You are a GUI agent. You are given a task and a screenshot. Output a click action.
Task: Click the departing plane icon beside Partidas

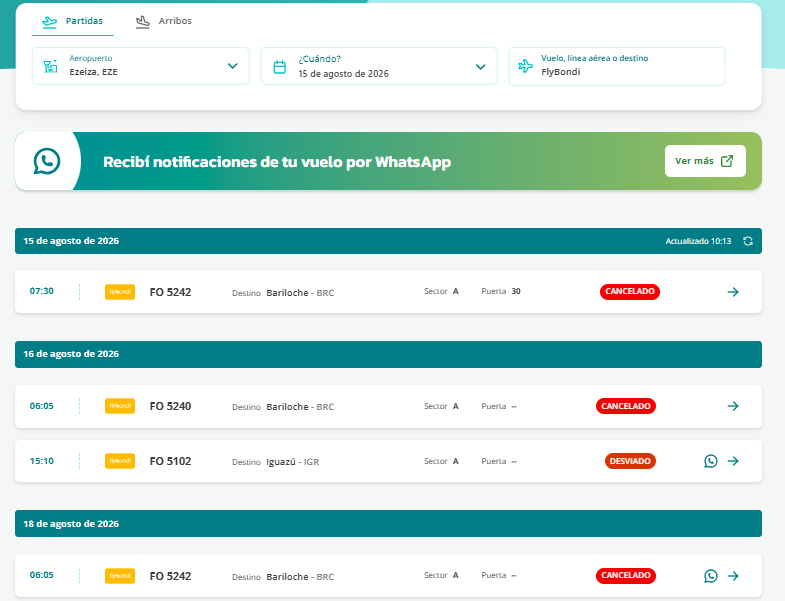pyautogui.click(x=50, y=22)
